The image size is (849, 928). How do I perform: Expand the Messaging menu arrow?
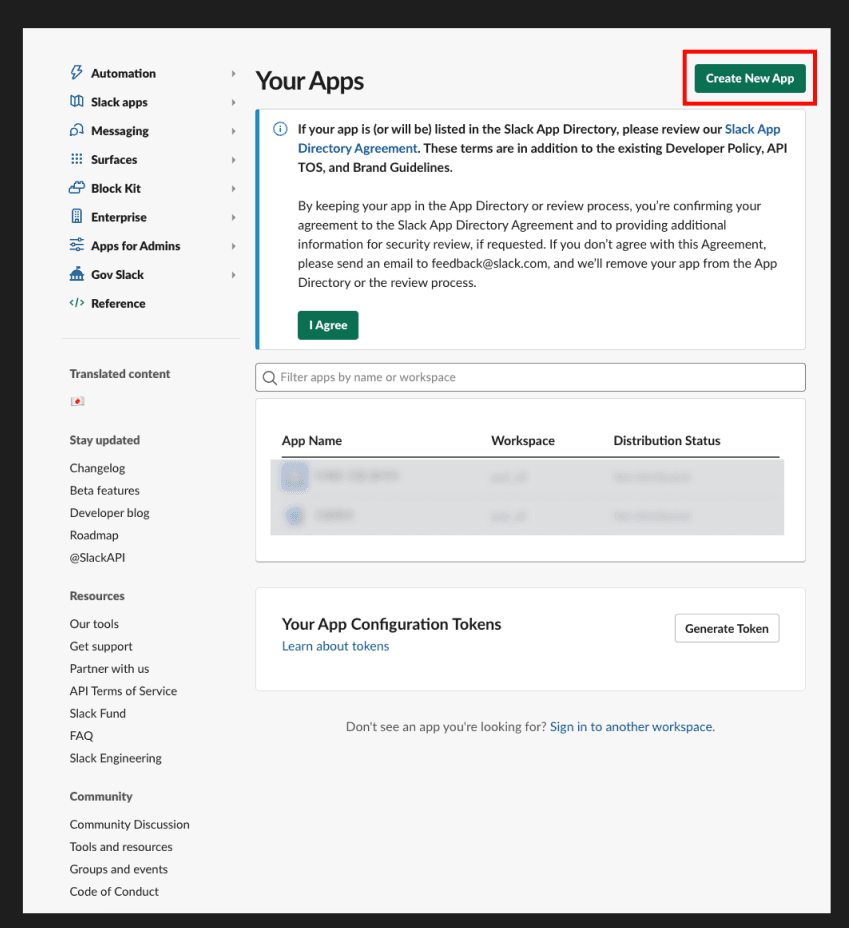pyautogui.click(x=233, y=131)
